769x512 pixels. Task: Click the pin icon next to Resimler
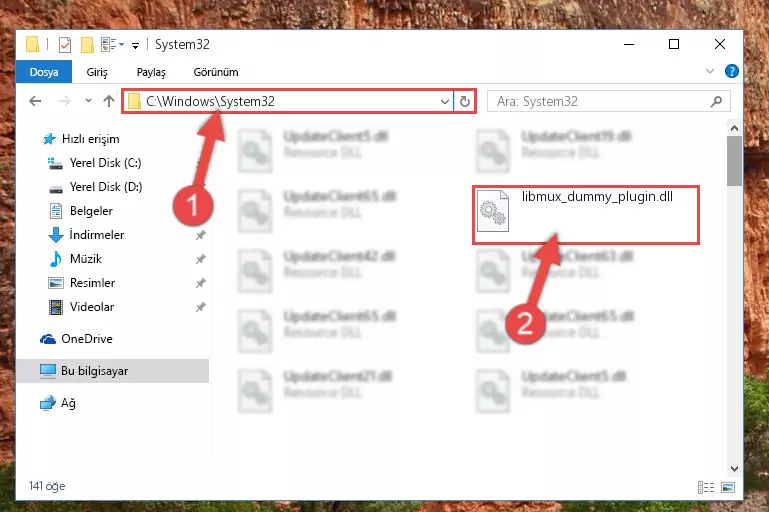click(201, 283)
